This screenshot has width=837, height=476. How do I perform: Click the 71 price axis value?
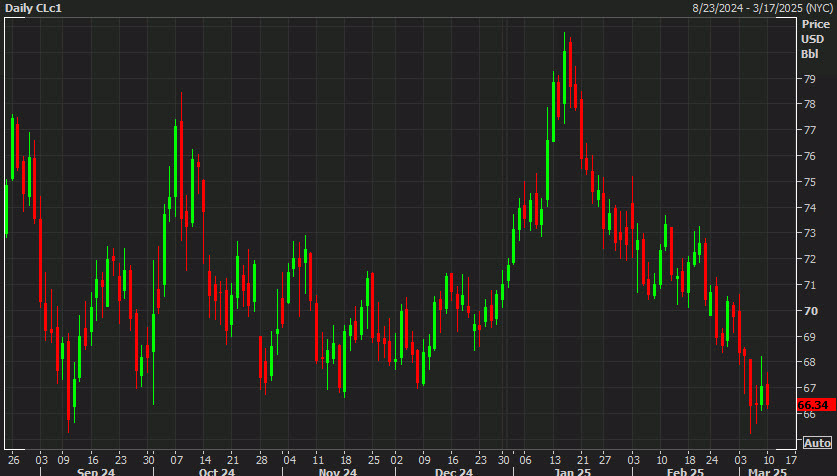click(810, 285)
